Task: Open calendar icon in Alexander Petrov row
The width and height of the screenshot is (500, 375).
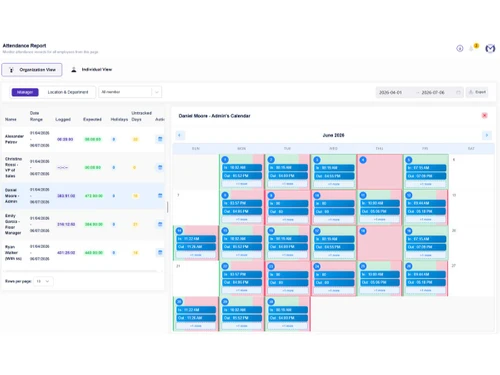Action: pos(160,139)
